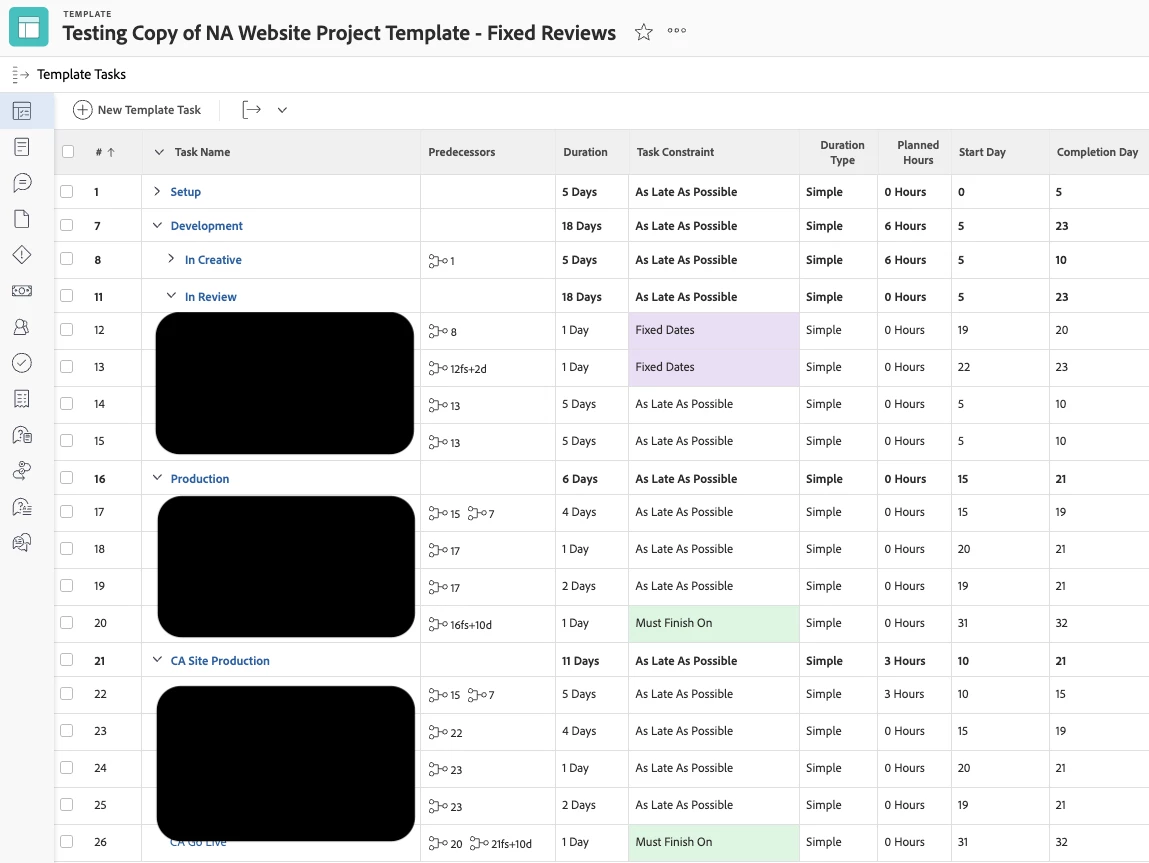Image resolution: width=1149 pixels, height=863 pixels.
Task: Check the box for task 16 Production
Action: pyautogui.click(x=67, y=478)
